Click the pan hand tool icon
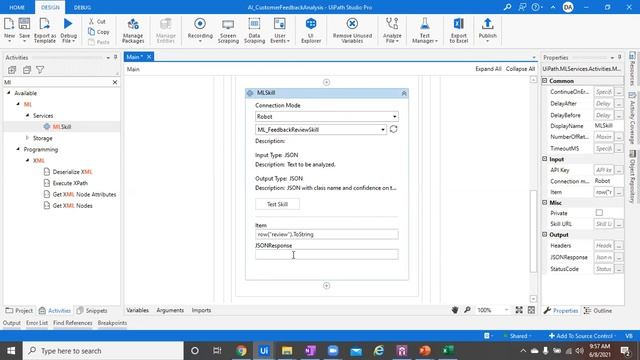Screen dimensions: 640x360 [455, 310]
